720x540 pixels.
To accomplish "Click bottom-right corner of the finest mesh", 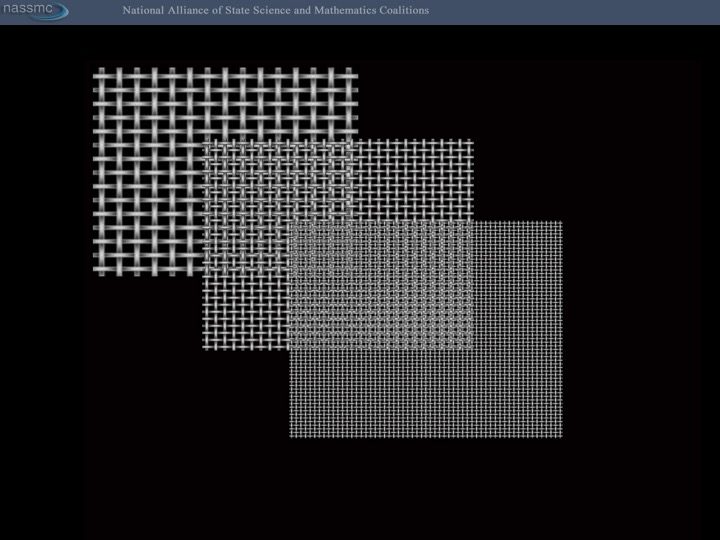I will pyautogui.click(x=559, y=434).
